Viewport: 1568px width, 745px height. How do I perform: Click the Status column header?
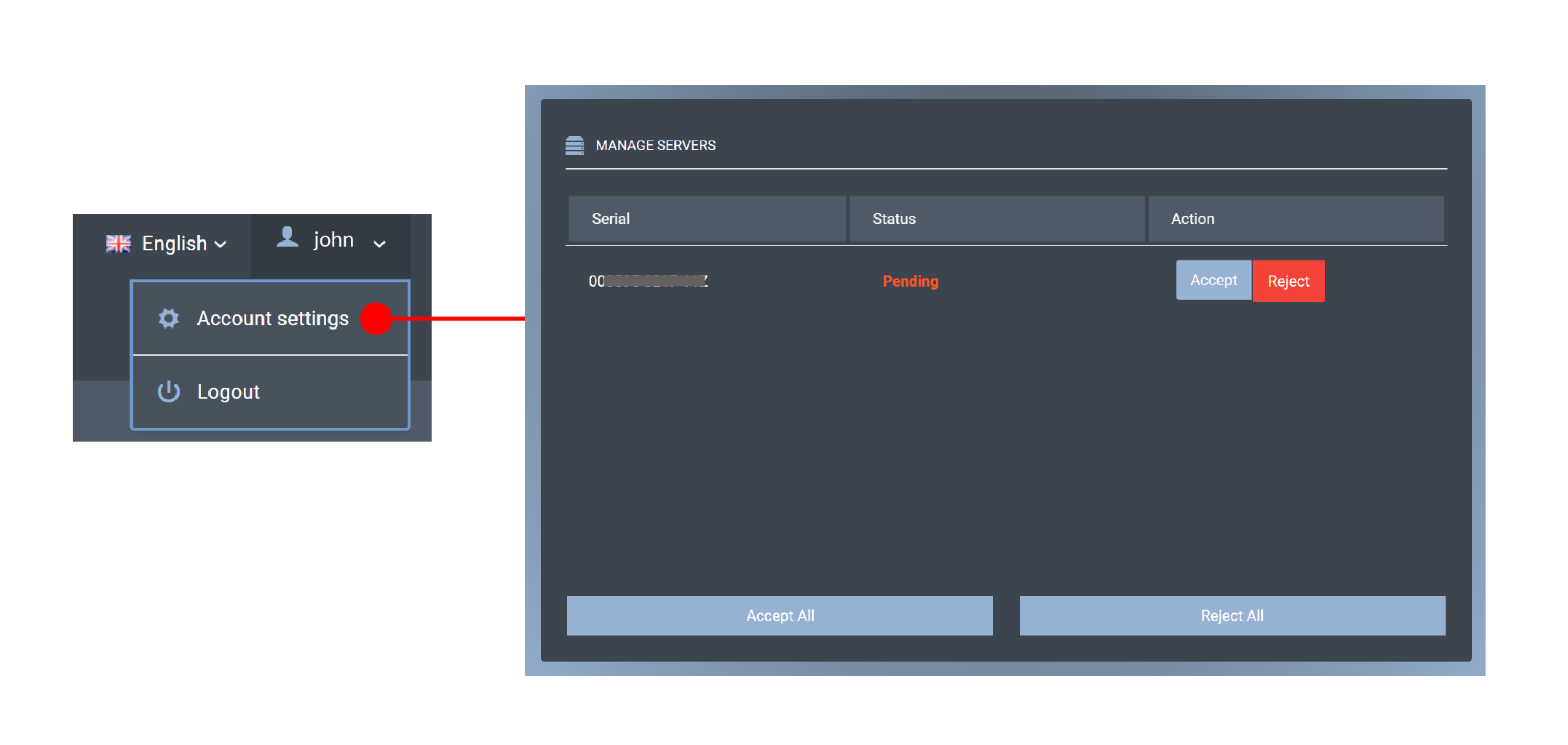[x=894, y=219]
